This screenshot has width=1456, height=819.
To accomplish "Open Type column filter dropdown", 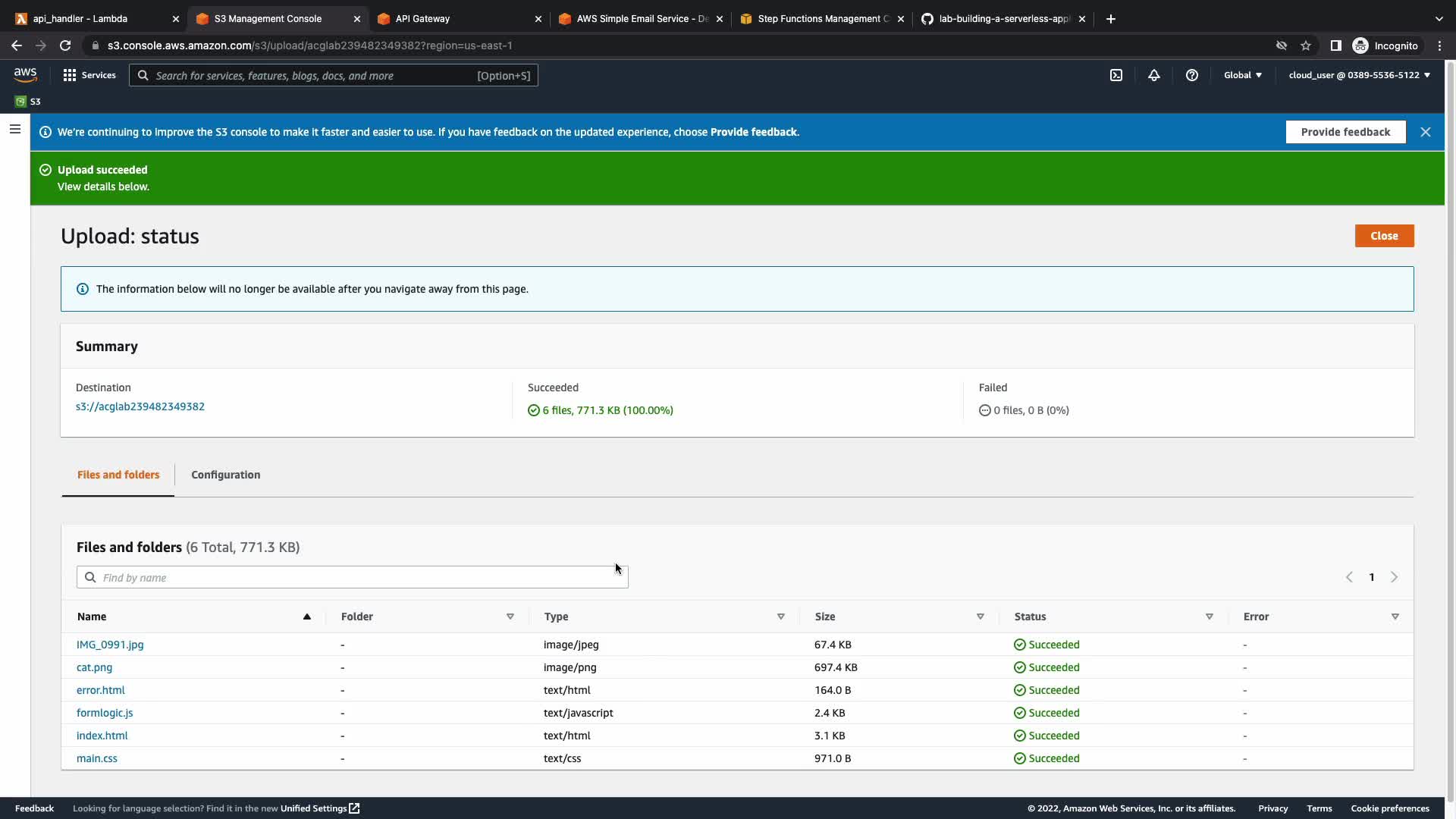I will coord(780,617).
